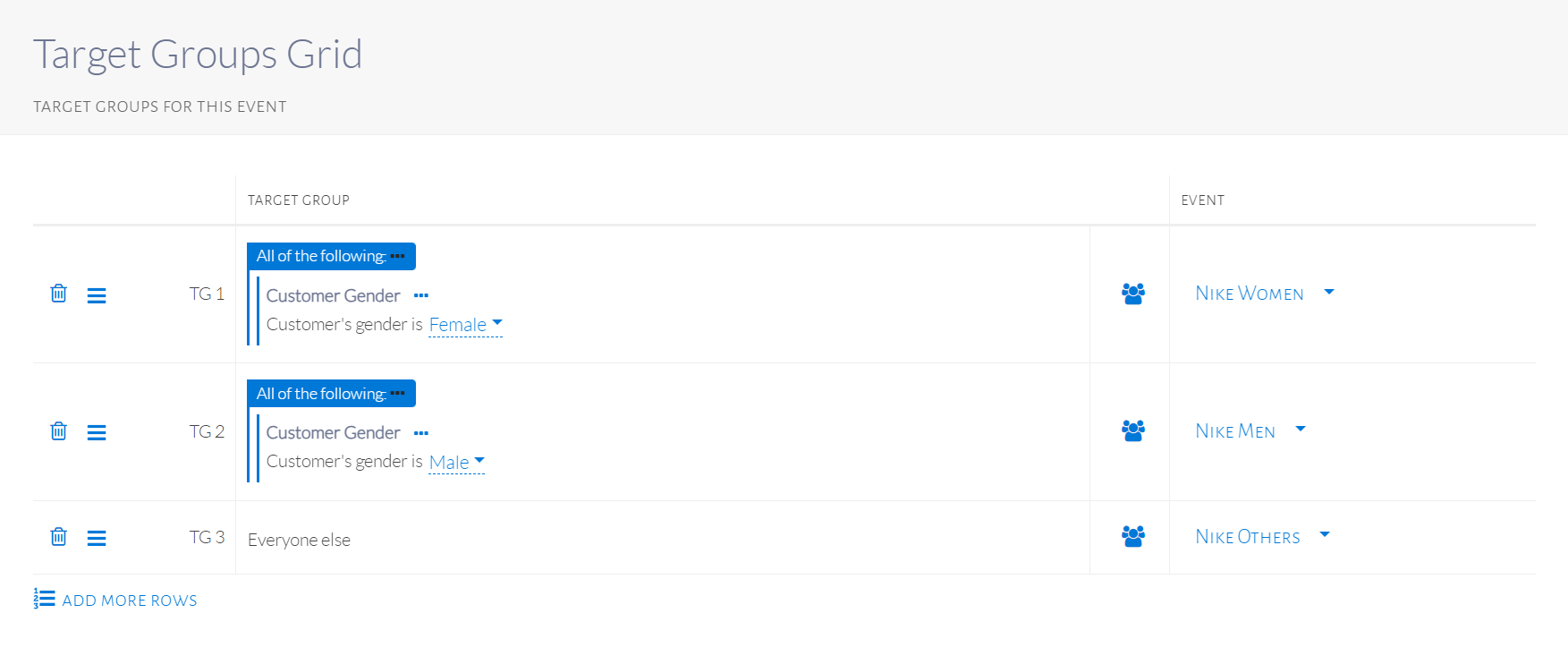Remove TG 3 using its trash icon
This screenshot has height=656, width=1568.
(x=59, y=537)
